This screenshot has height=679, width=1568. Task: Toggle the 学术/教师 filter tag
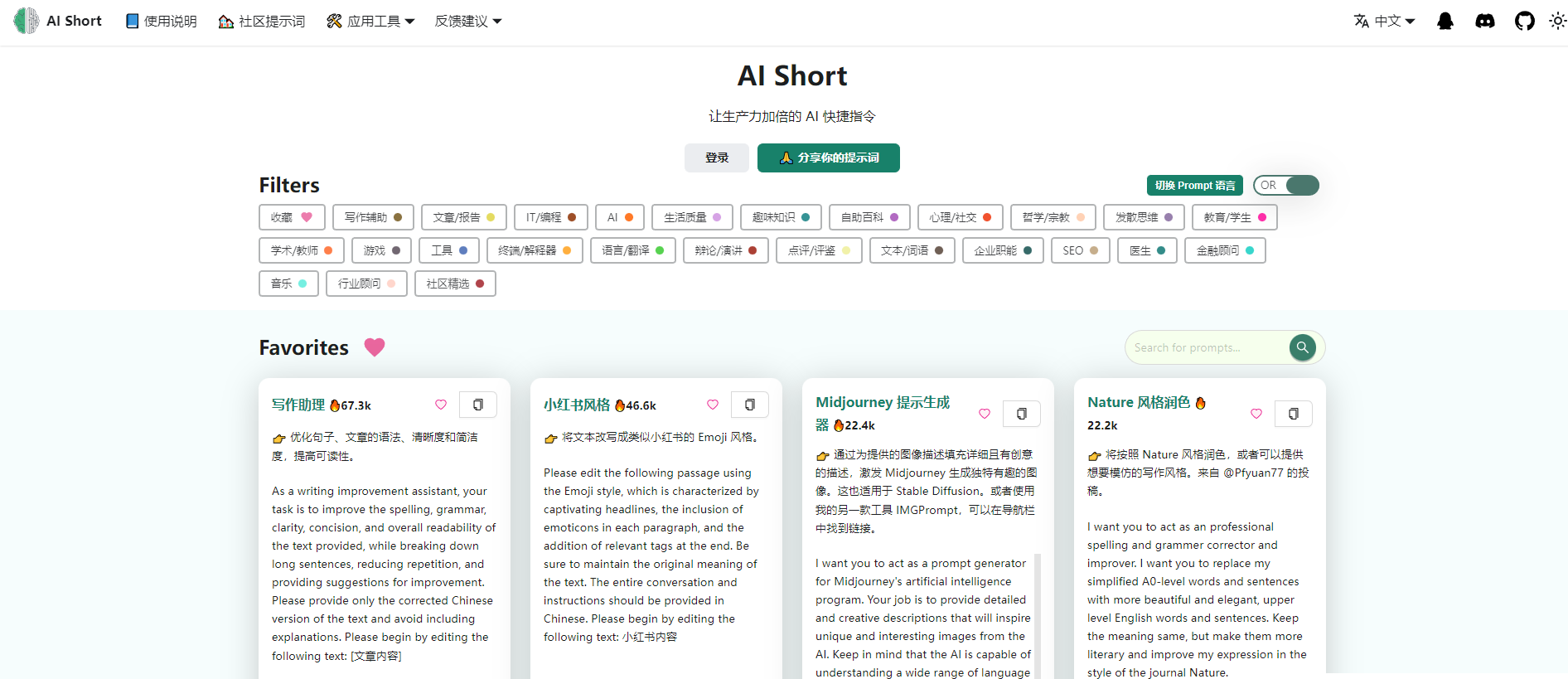tap(302, 250)
